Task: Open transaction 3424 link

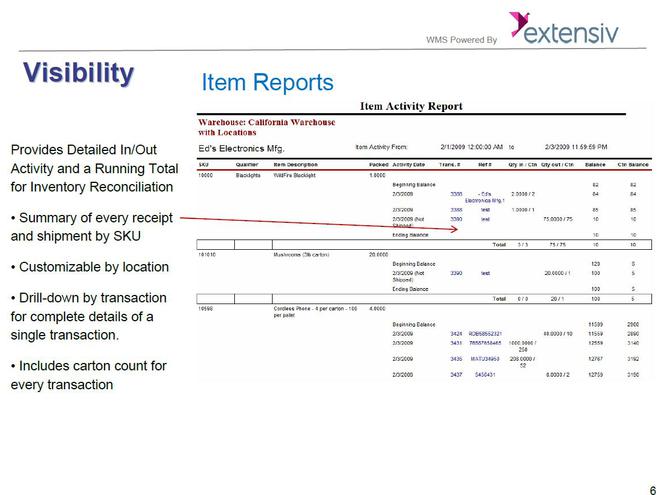Action: click(456, 334)
